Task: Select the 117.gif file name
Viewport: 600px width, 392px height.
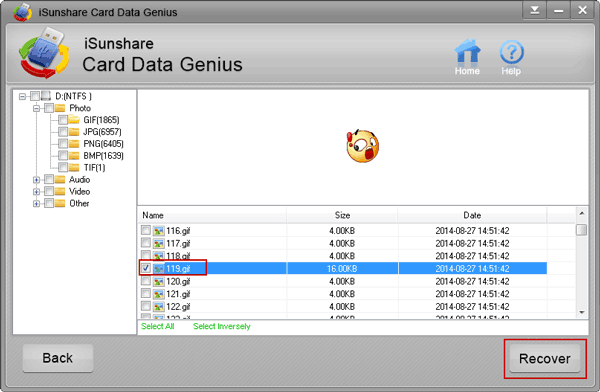Action: click(178, 243)
